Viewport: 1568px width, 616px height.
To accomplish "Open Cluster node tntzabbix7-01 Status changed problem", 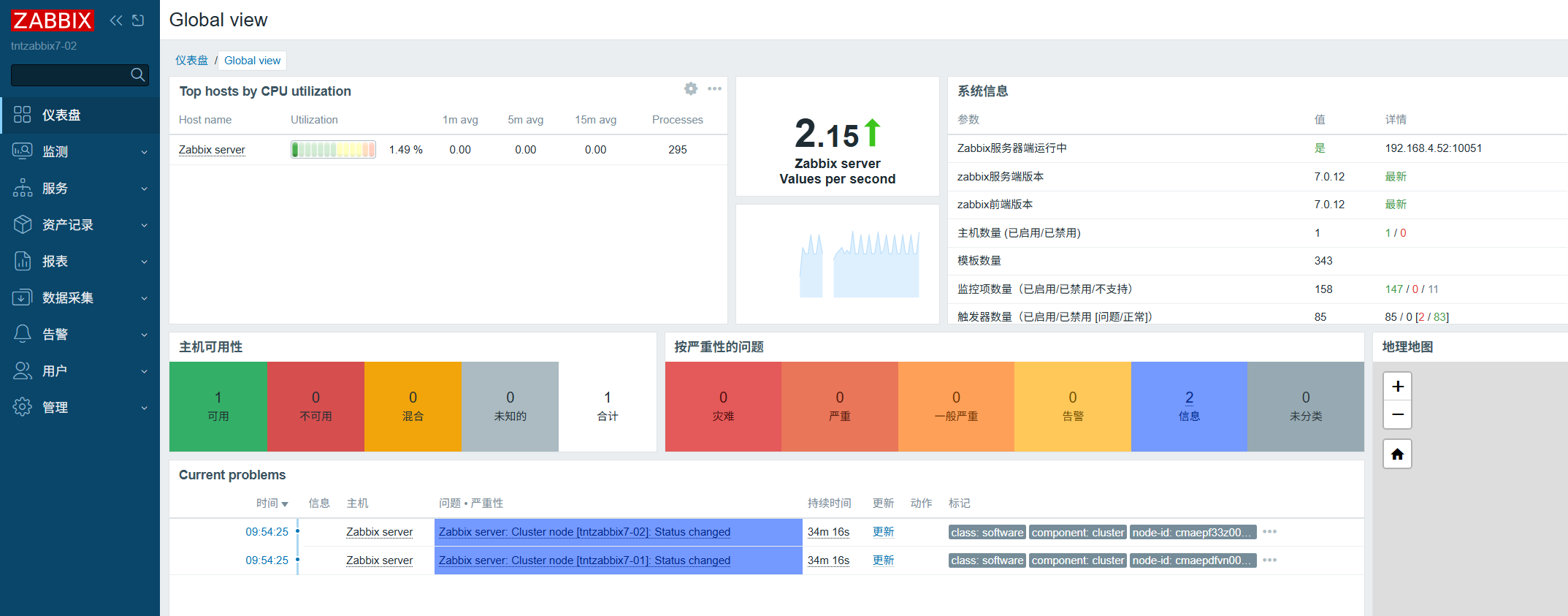I will point(584,560).
